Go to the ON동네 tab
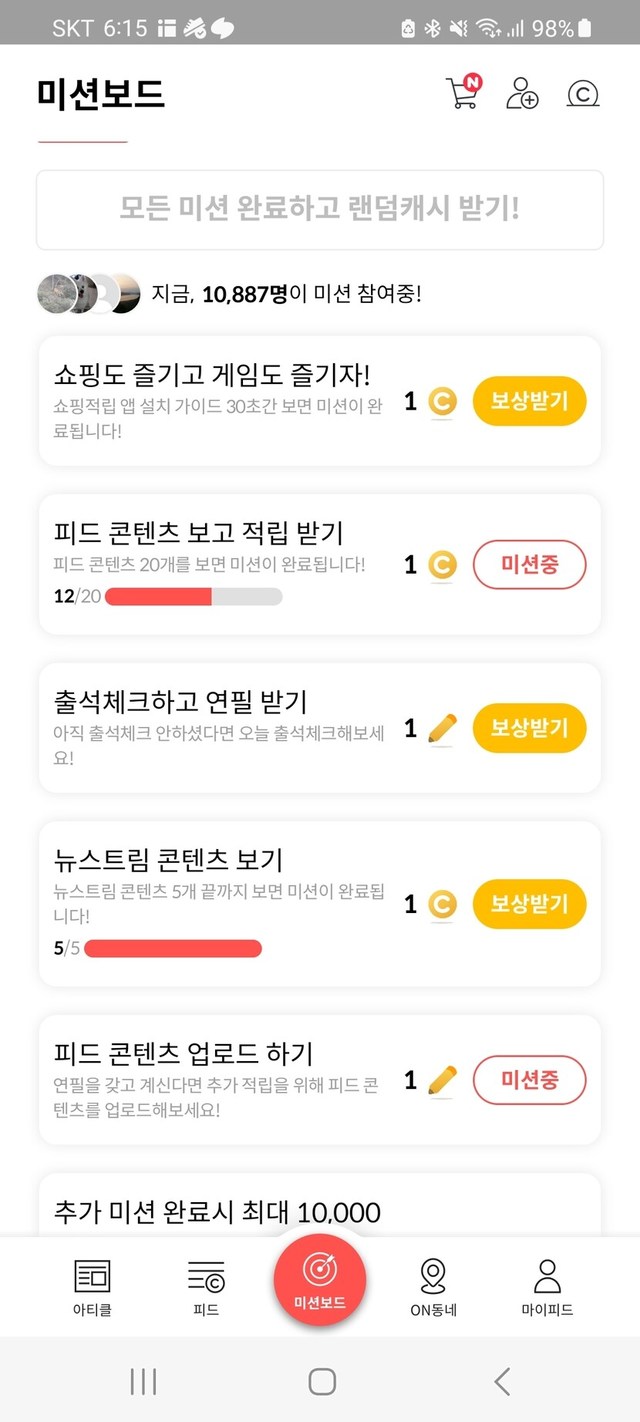 point(433,1286)
